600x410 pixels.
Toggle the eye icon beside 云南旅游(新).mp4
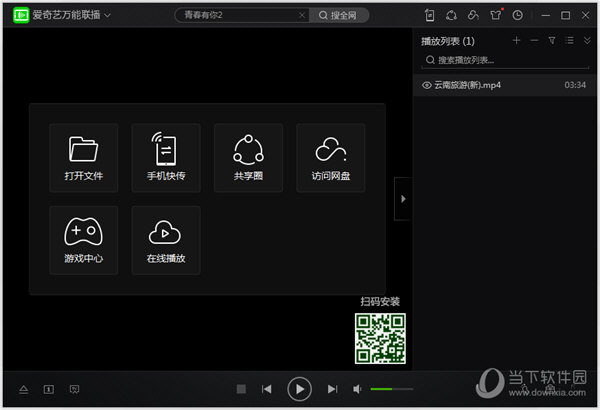(x=426, y=86)
